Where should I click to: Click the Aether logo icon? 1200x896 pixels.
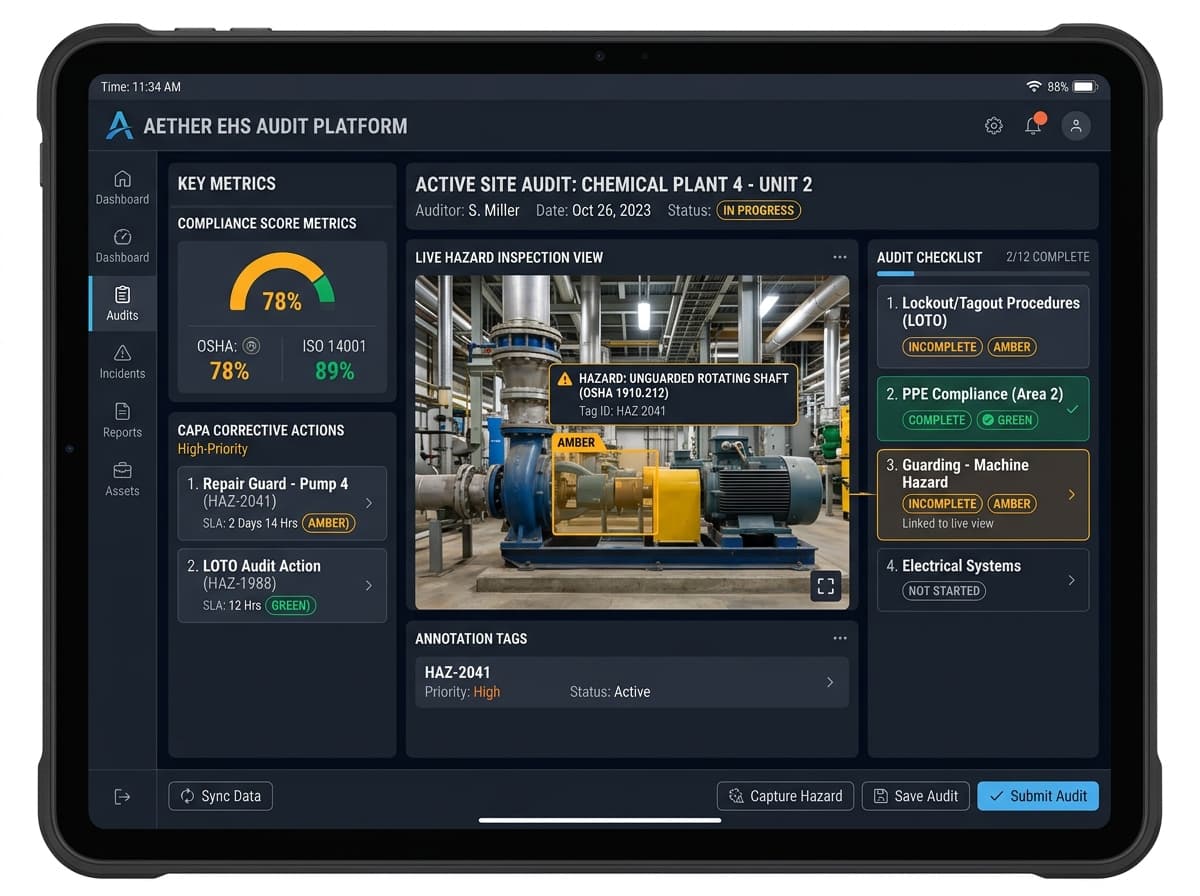pyautogui.click(x=119, y=126)
